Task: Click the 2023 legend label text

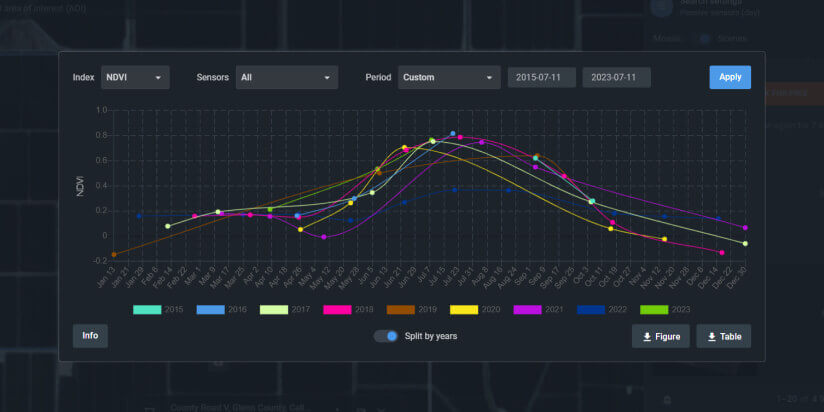Action: point(681,310)
